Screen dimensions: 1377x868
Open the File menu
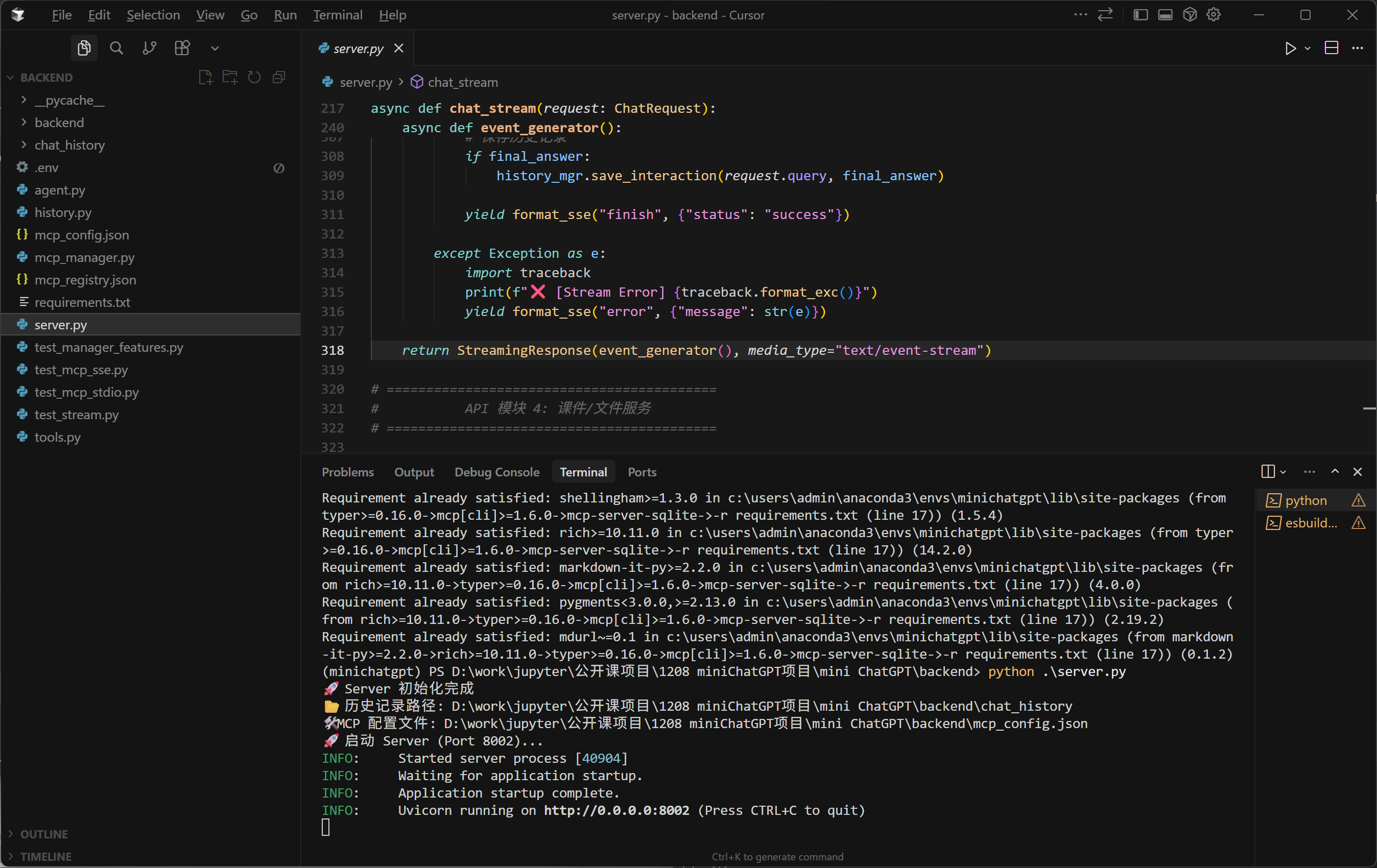(x=62, y=15)
